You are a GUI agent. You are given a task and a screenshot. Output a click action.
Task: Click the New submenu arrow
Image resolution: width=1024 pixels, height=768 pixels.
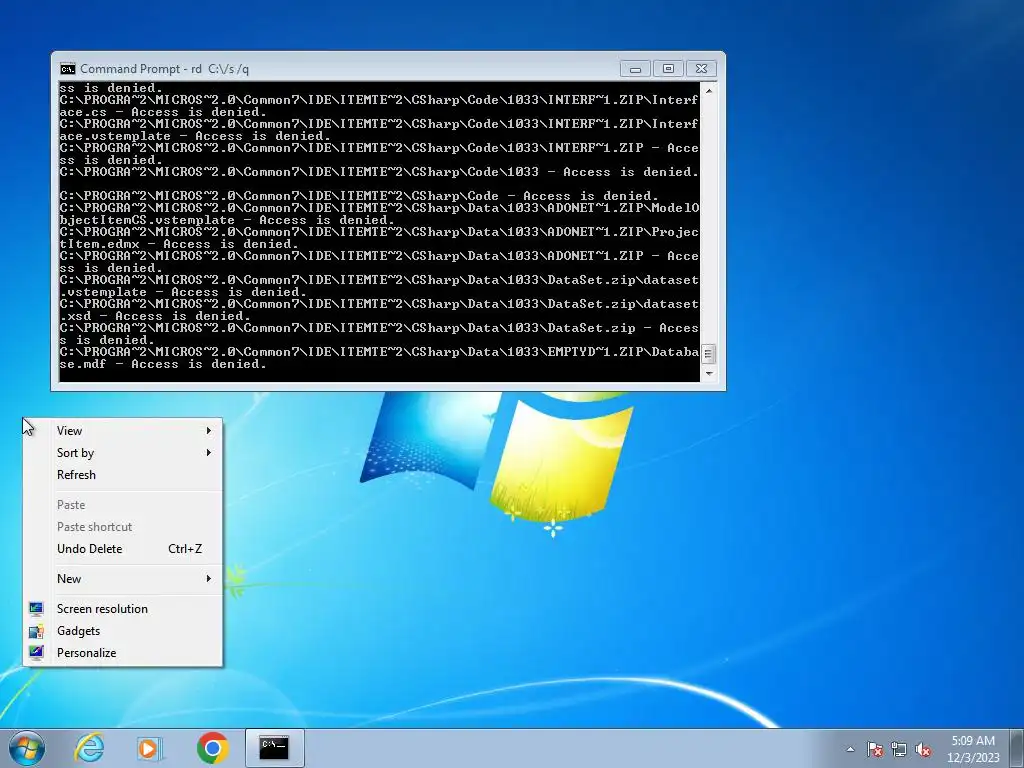click(x=208, y=579)
